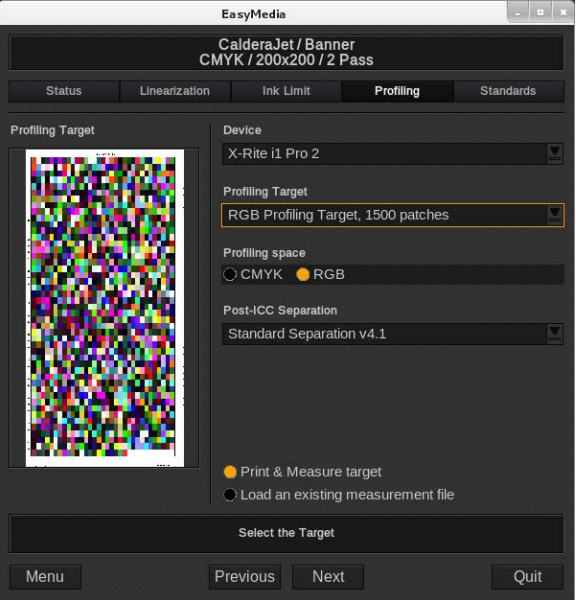
Task: Click the Quit button
Action: click(528, 577)
